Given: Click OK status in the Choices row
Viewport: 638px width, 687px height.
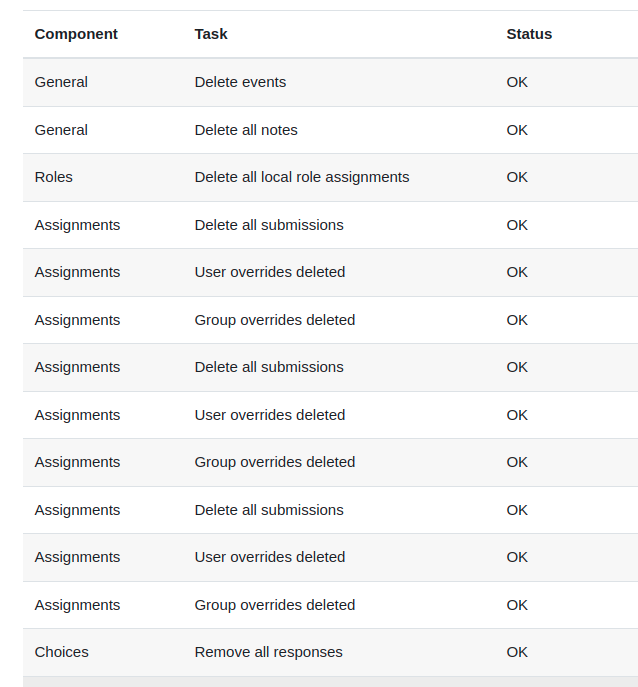Looking at the screenshot, I should click(517, 652).
